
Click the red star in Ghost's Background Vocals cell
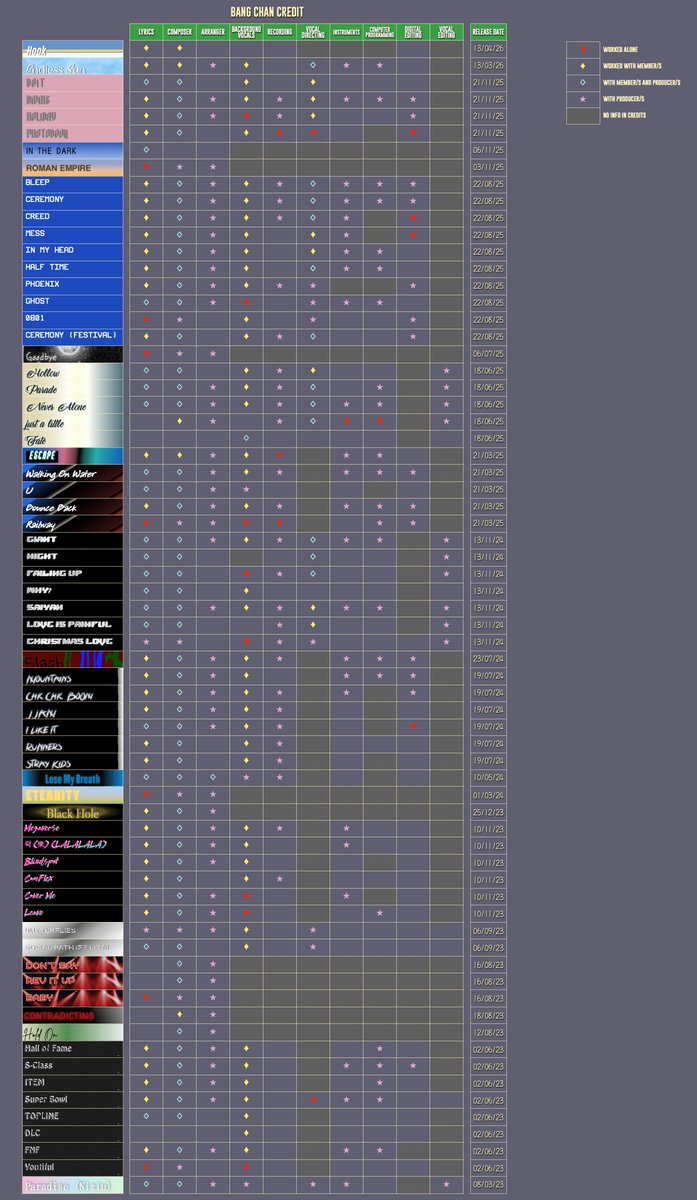click(x=246, y=302)
